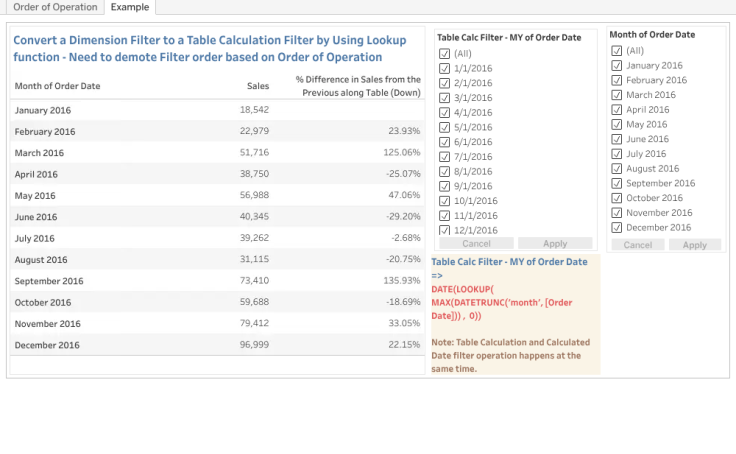Click the Month of Order Date filter title
The image size is (736, 454).
652,35
